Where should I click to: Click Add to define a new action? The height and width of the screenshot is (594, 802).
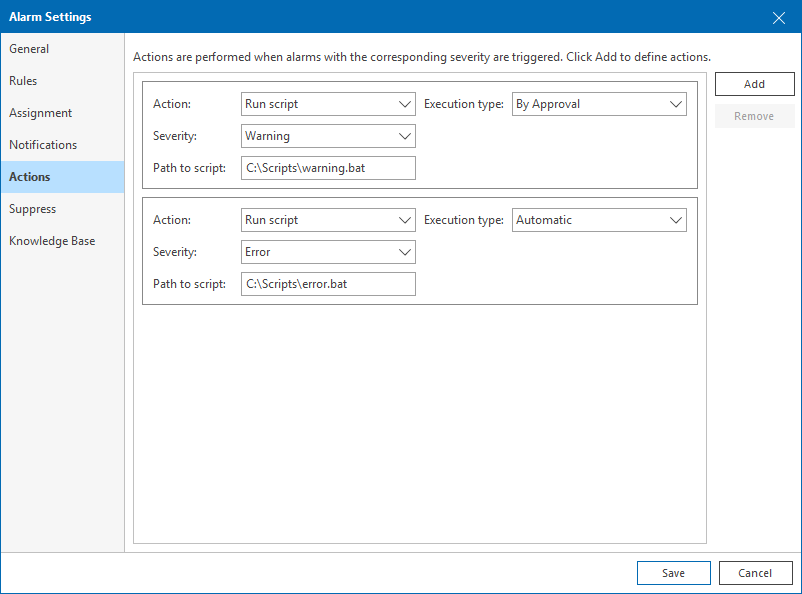click(754, 84)
